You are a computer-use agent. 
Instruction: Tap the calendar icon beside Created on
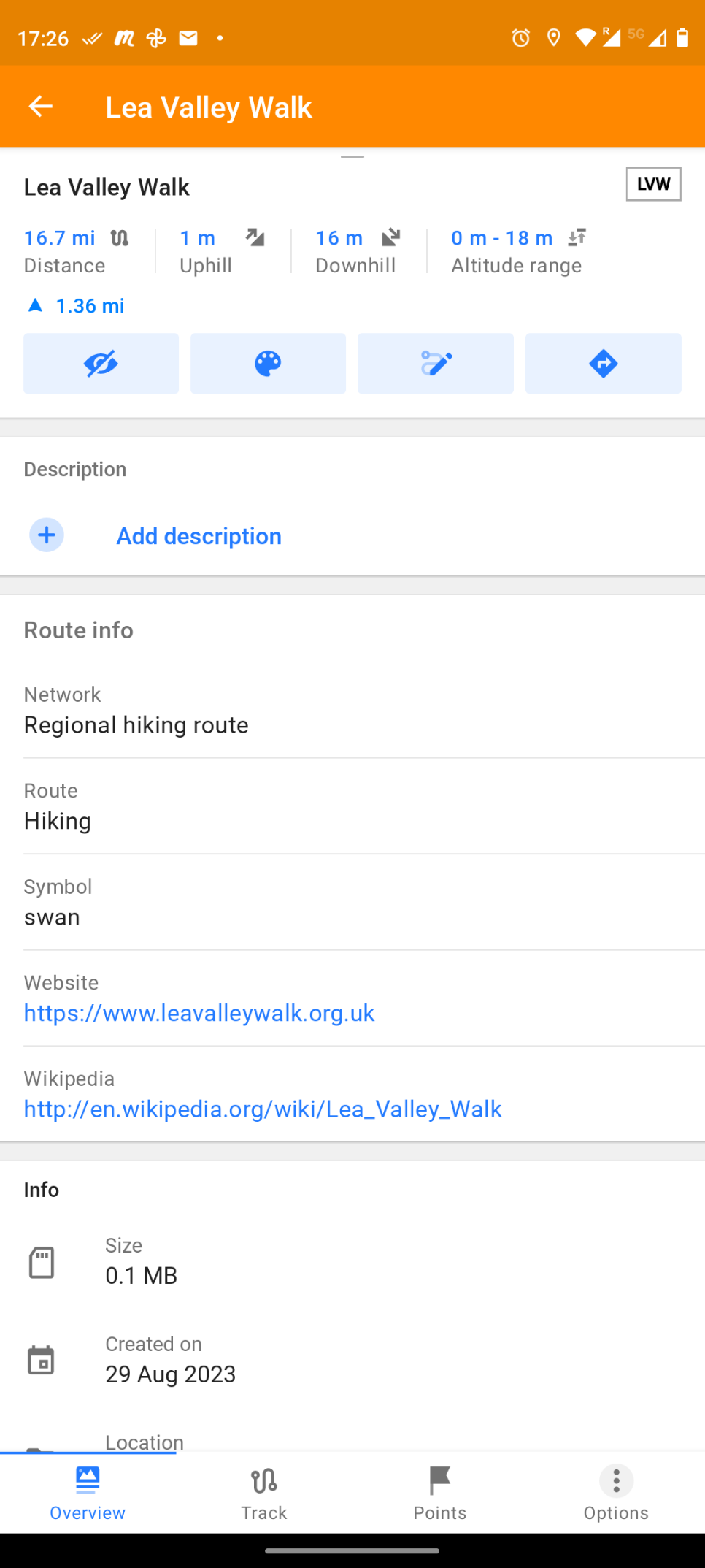(x=41, y=1360)
